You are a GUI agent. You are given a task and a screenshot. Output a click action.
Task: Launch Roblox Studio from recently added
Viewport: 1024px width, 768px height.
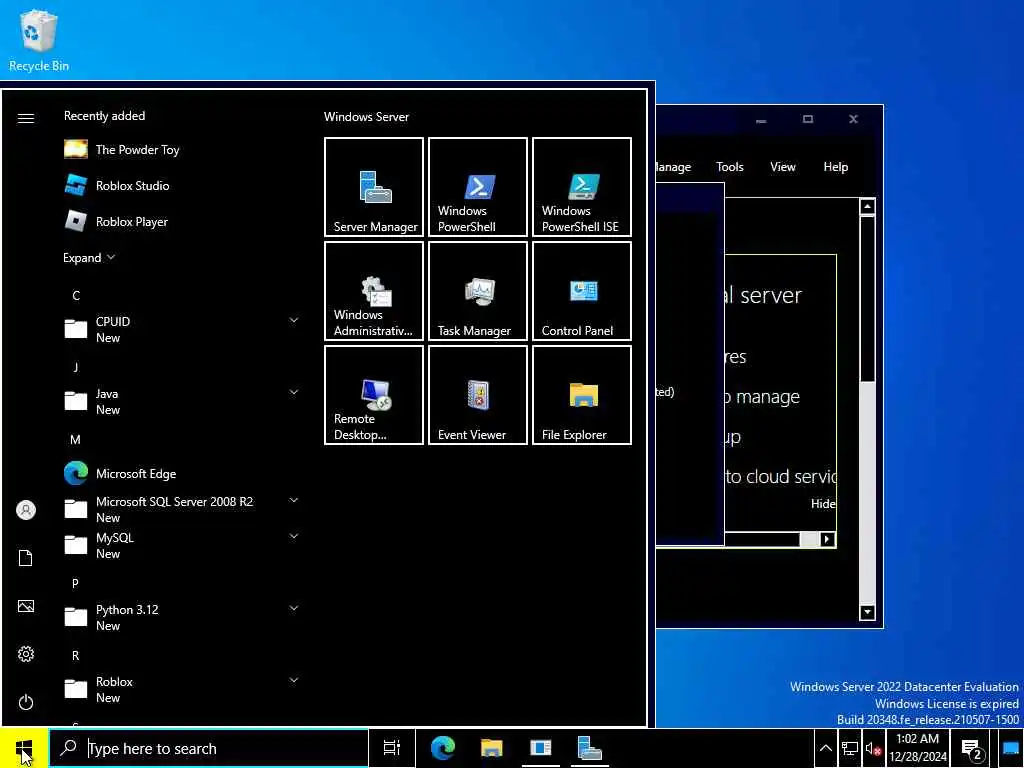click(180, 185)
